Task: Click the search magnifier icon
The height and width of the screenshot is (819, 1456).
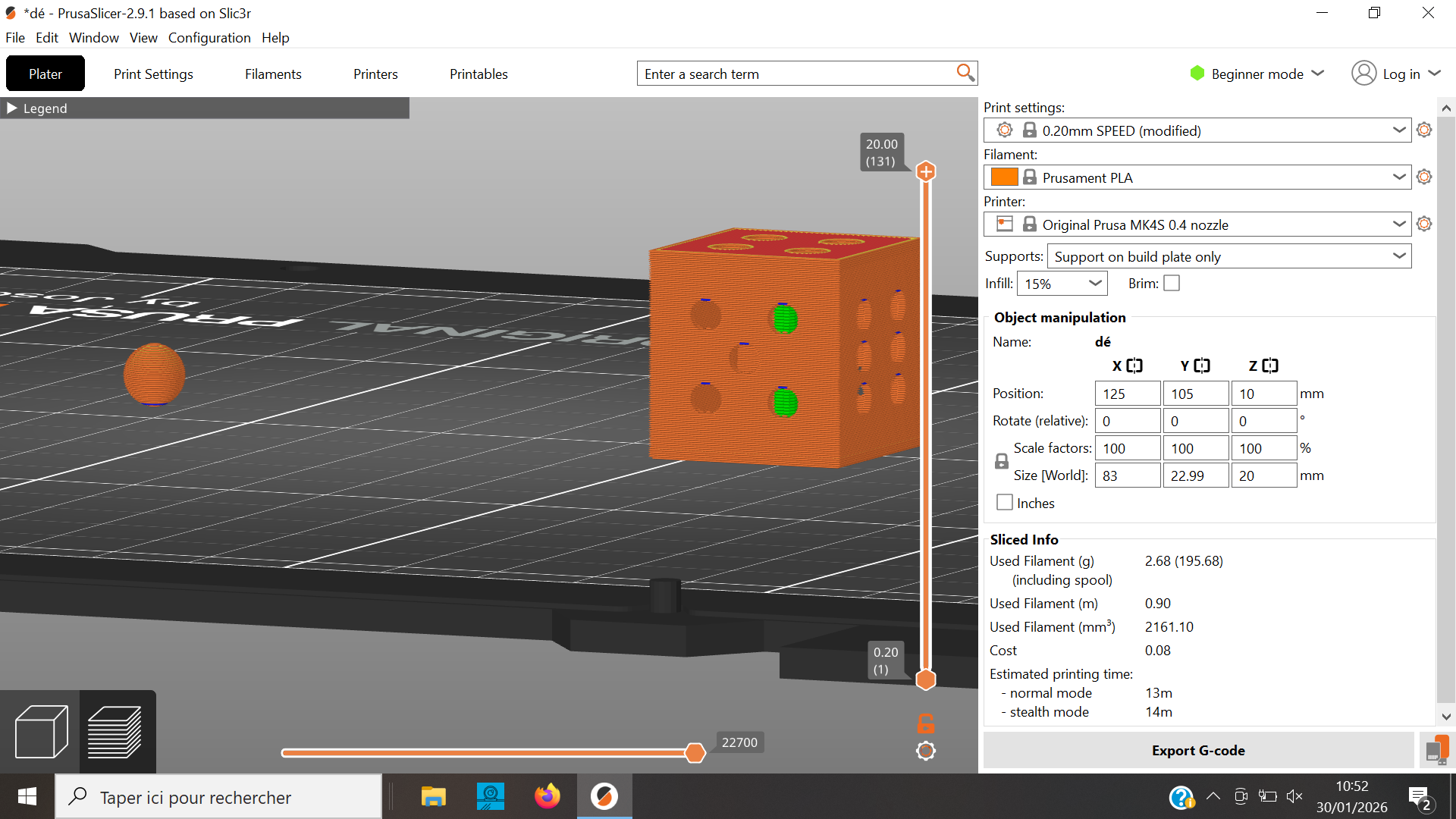Action: [x=965, y=73]
